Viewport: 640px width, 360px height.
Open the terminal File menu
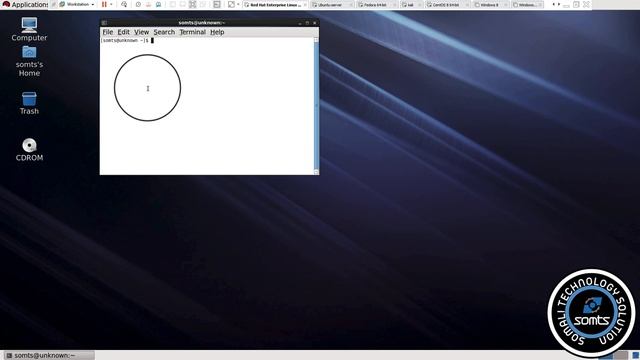pos(108,32)
